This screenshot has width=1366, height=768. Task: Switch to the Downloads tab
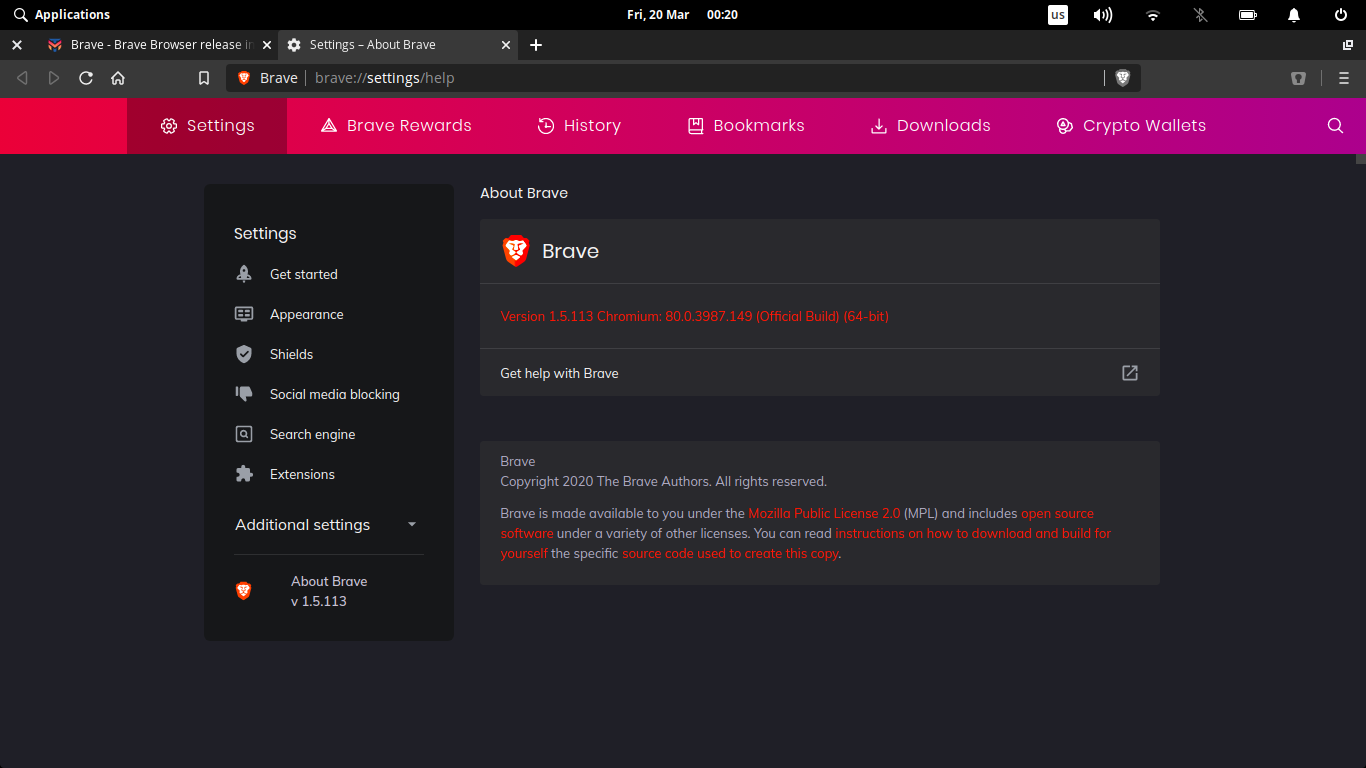click(930, 126)
